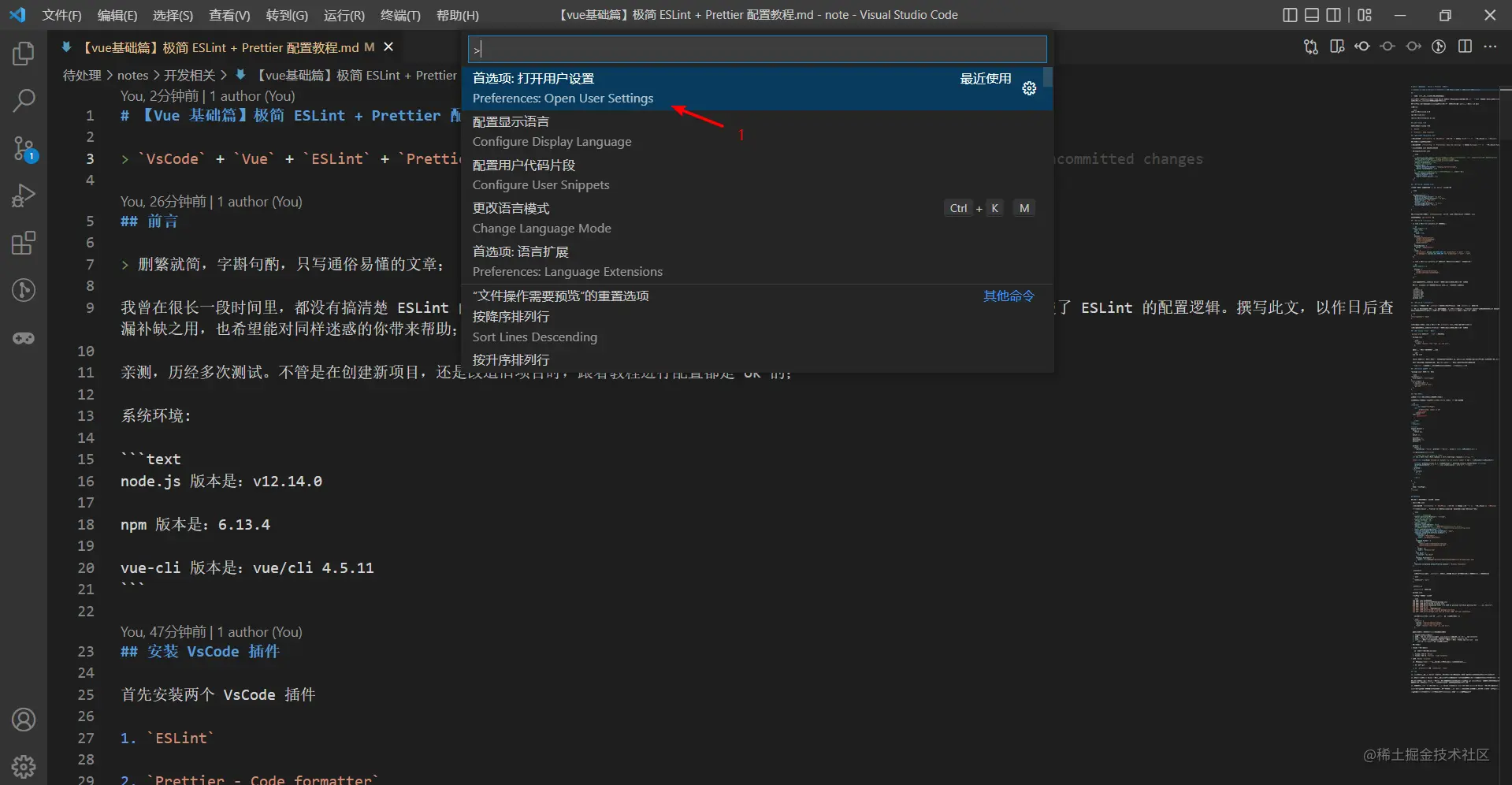The width and height of the screenshot is (1512, 785).
Task: Open Source Control view with badge
Action: [x=24, y=148]
